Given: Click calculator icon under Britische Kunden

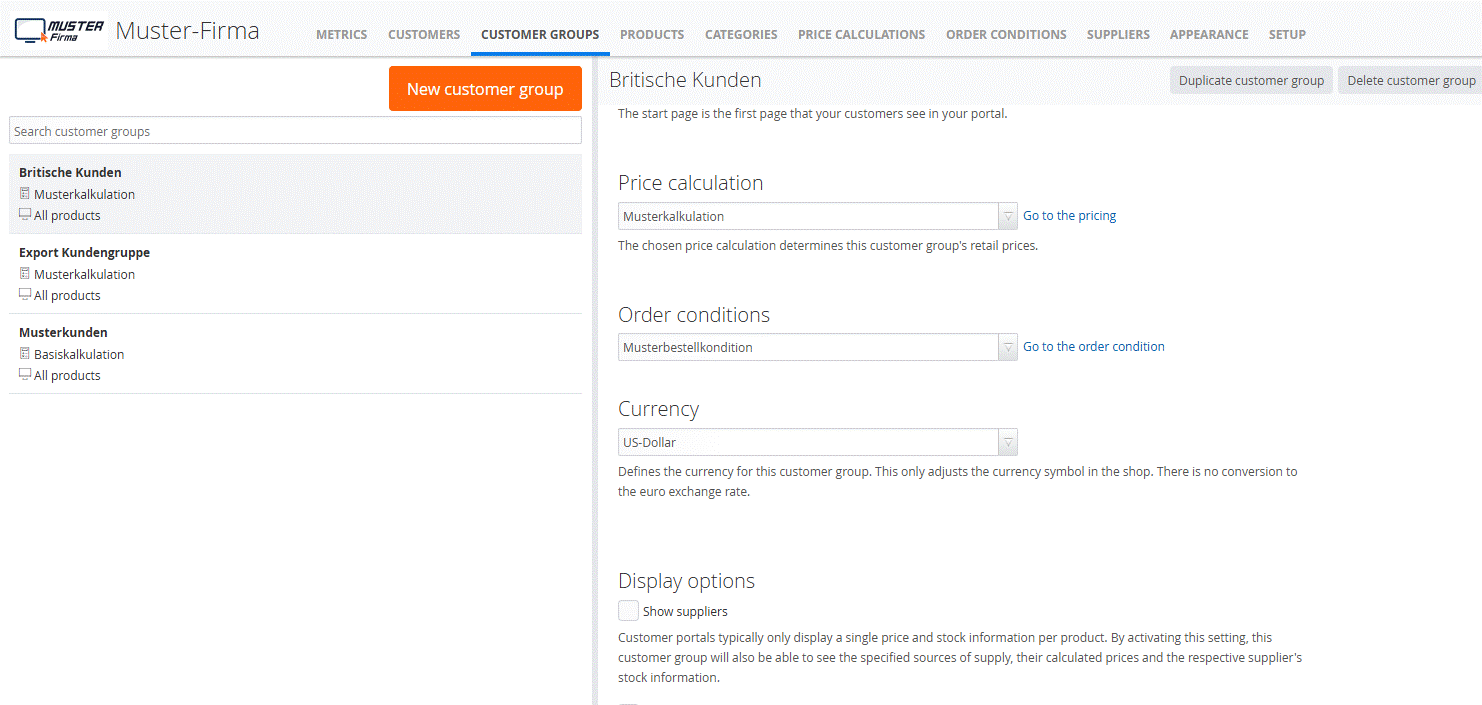Looking at the screenshot, I should click(25, 194).
